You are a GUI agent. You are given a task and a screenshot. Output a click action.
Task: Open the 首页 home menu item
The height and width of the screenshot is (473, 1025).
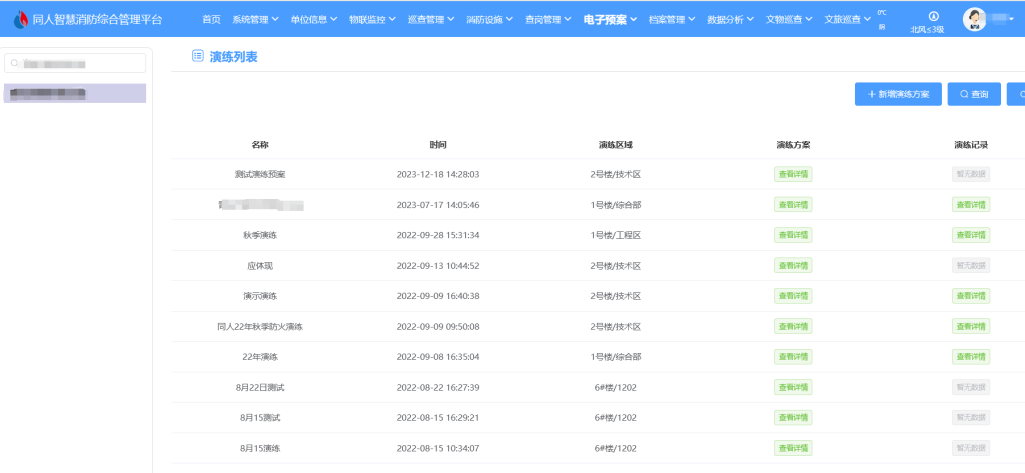pos(211,19)
